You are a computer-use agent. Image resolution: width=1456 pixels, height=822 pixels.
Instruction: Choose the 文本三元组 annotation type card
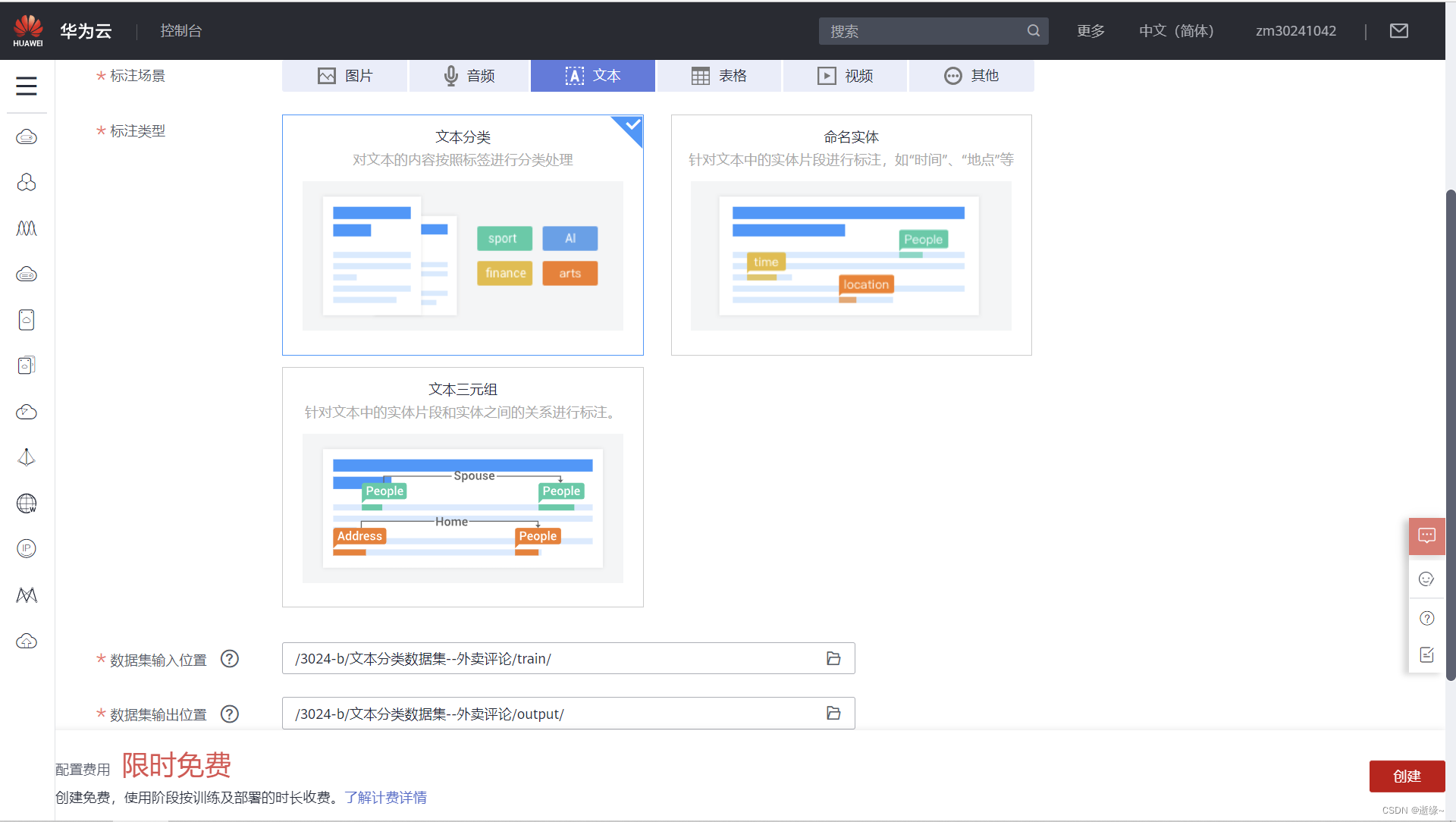tap(463, 487)
